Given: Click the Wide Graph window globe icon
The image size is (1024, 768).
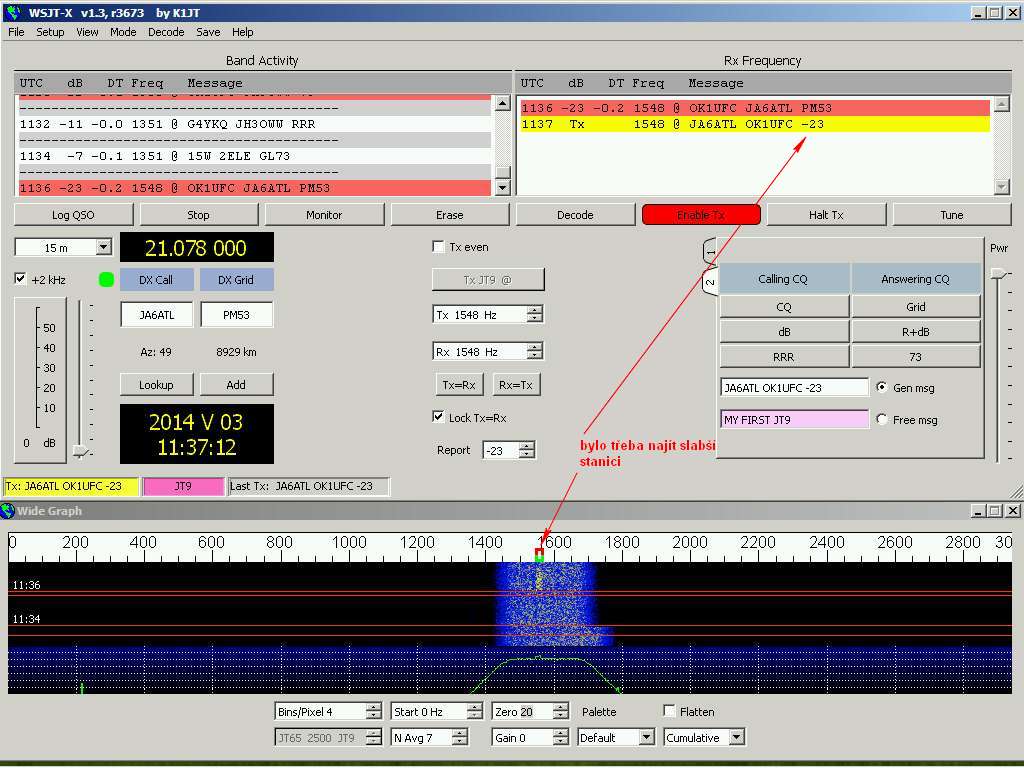Looking at the screenshot, I should (9, 511).
